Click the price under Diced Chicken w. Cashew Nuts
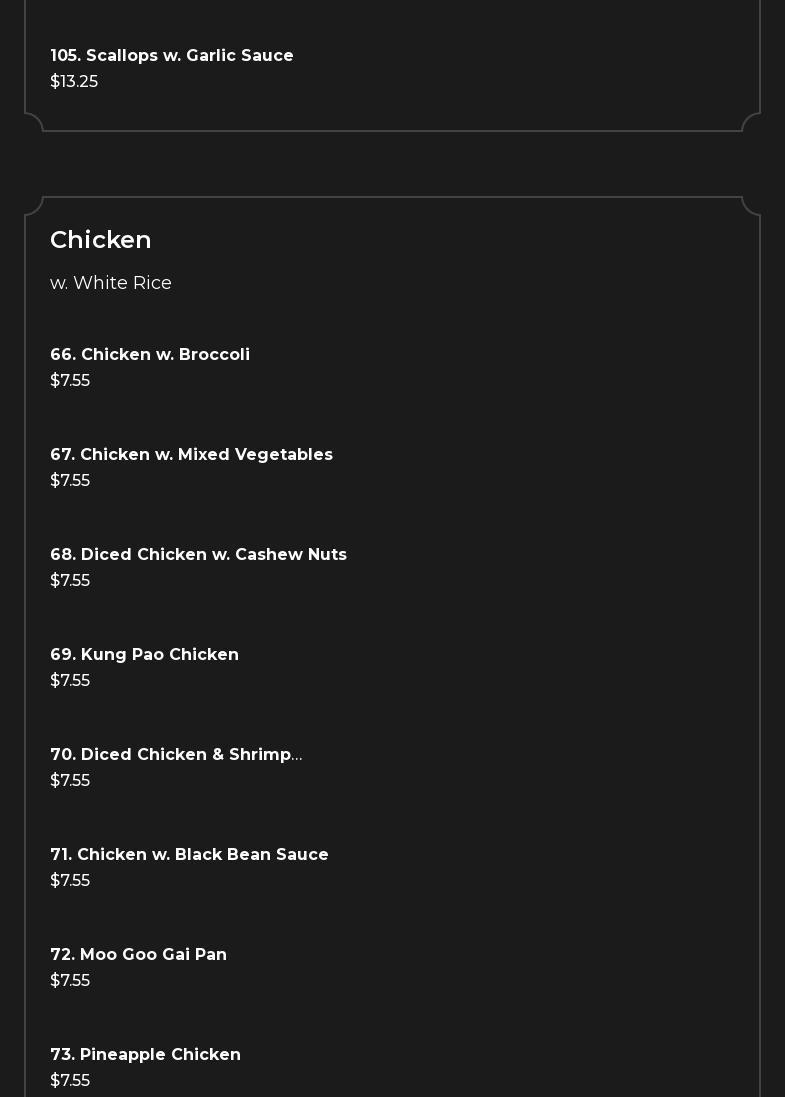785x1097 pixels. coord(70,580)
